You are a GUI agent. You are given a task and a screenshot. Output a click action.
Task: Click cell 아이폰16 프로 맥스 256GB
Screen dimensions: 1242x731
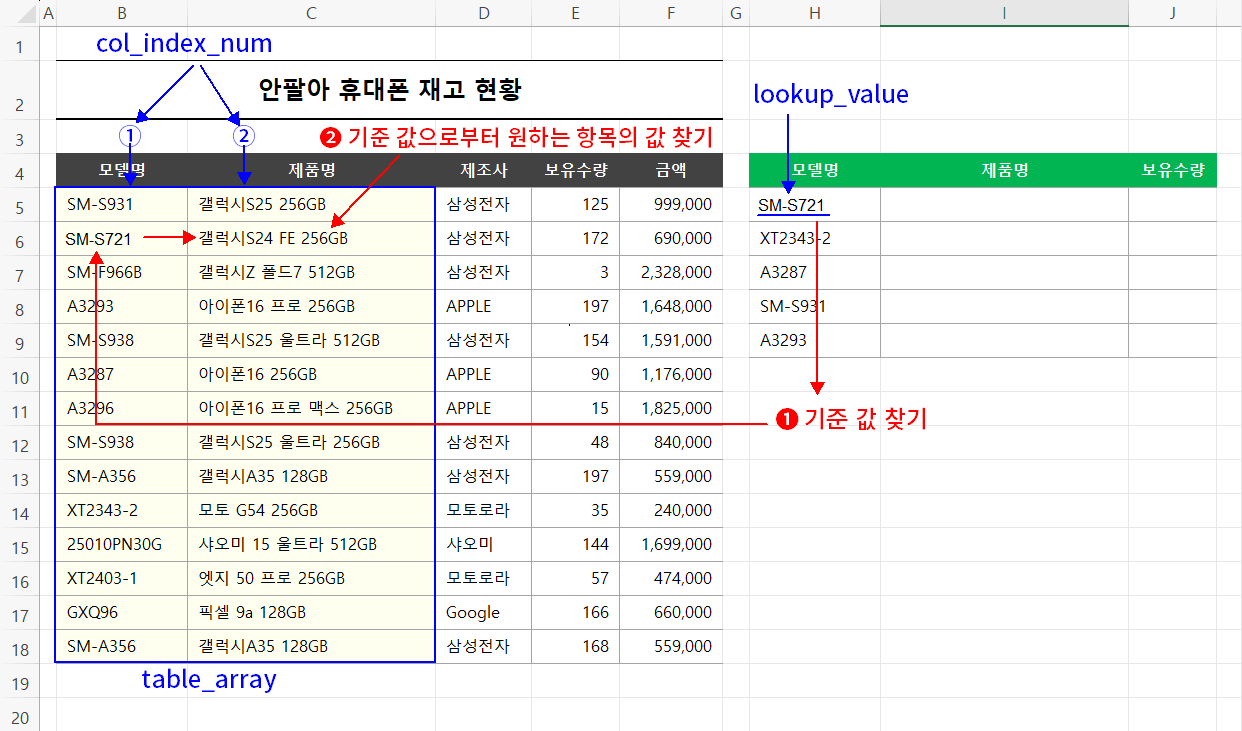pos(312,409)
